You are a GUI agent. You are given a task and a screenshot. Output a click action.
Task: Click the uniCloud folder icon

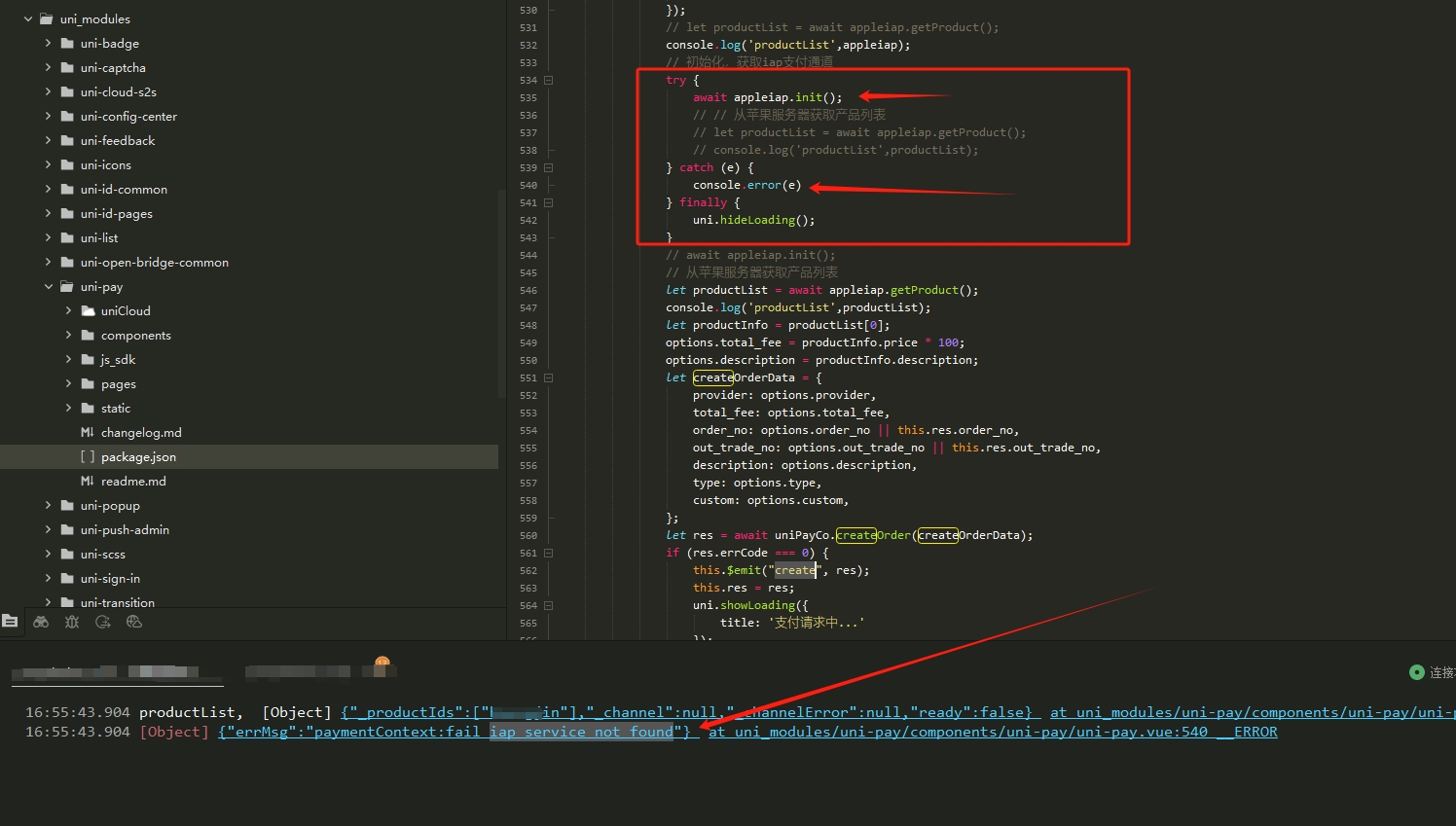coord(88,310)
